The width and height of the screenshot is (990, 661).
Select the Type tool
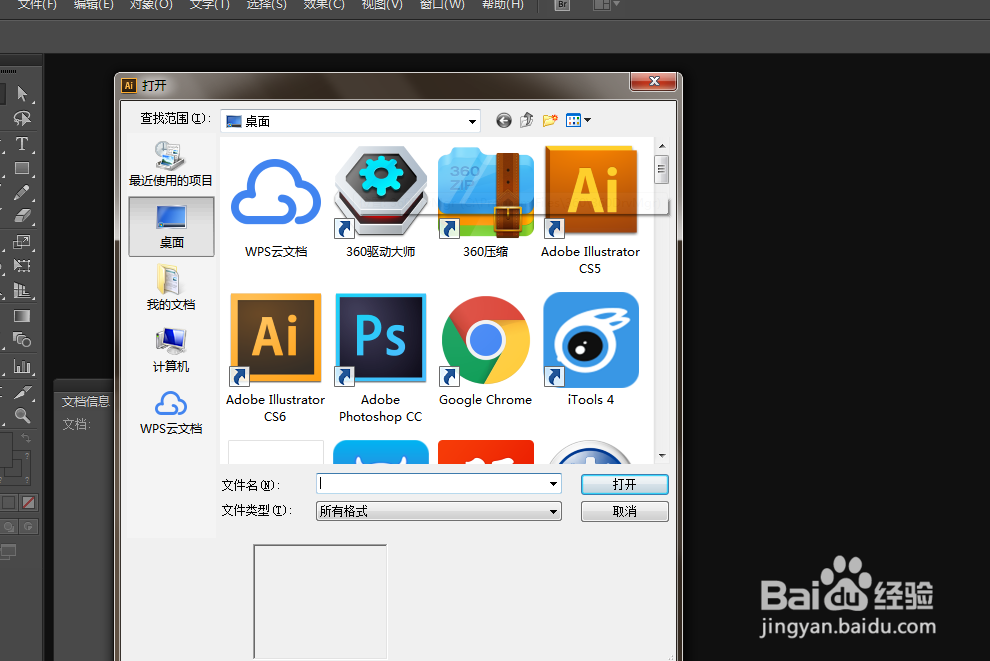pos(22,143)
